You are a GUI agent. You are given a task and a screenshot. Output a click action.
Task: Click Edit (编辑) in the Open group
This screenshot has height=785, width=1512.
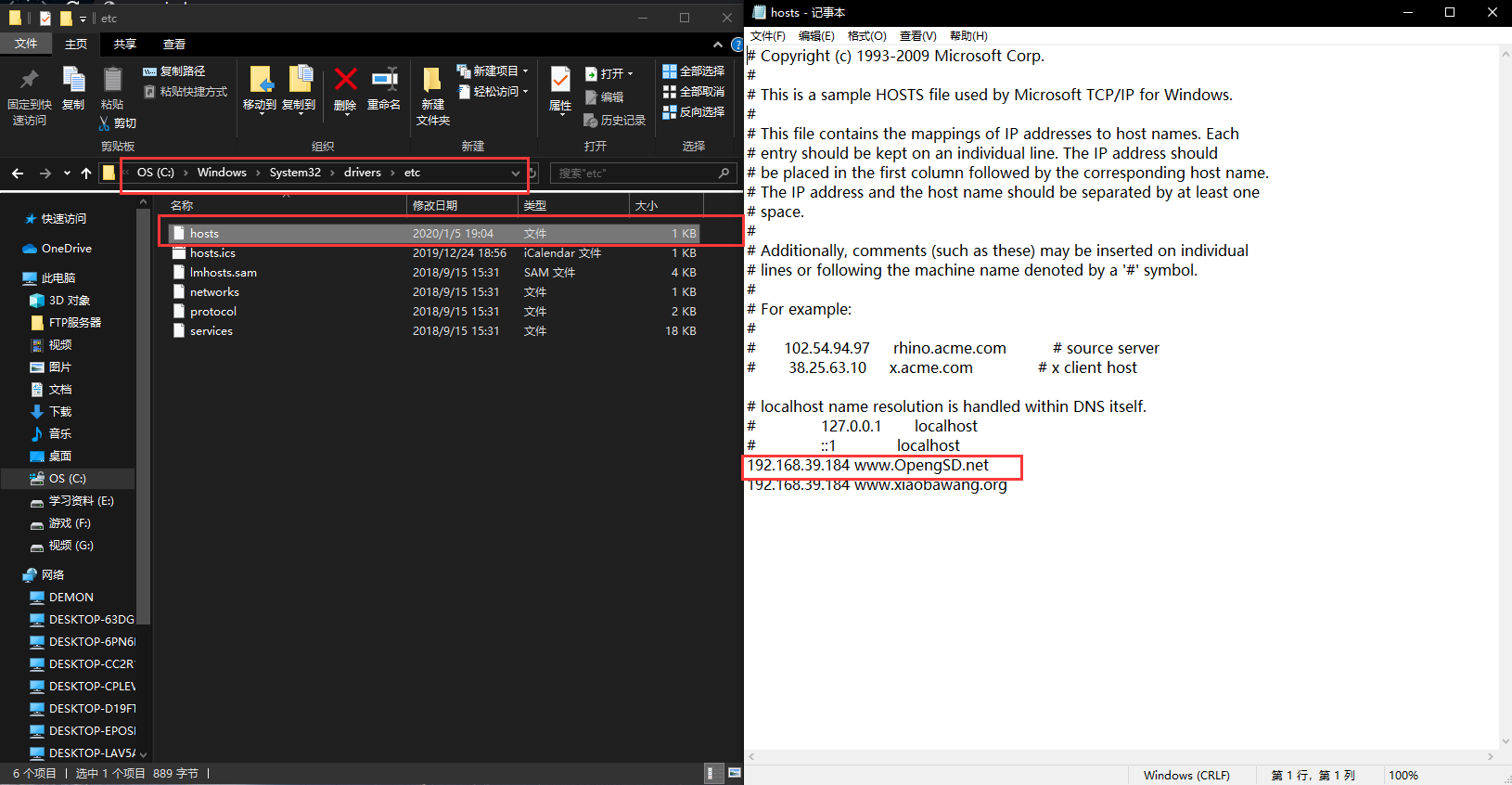pyautogui.click(x=604, y=97)
